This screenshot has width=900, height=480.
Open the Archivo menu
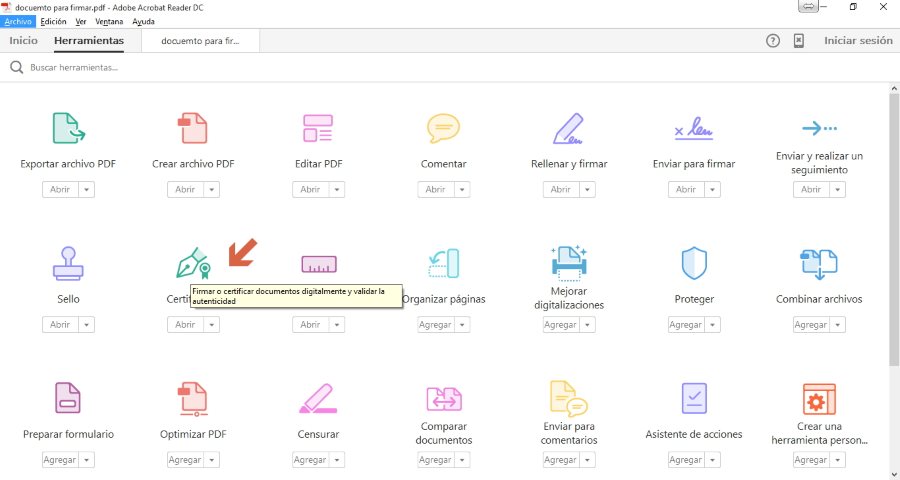pos(18,21)
